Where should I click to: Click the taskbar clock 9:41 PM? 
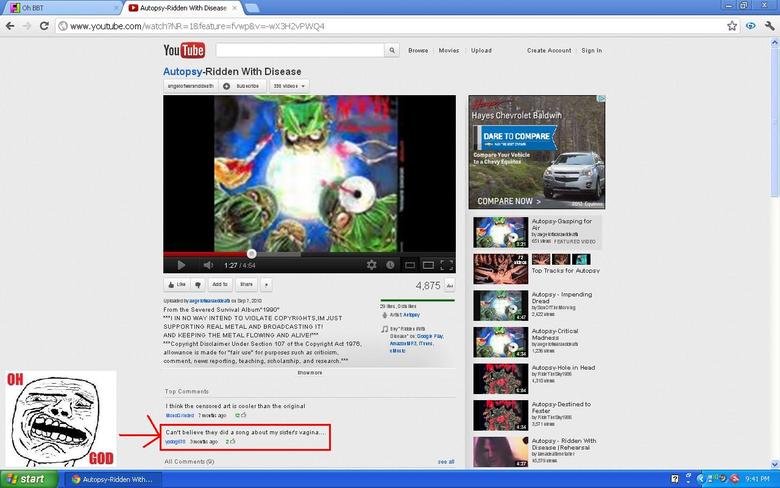(x=757, y=479)
